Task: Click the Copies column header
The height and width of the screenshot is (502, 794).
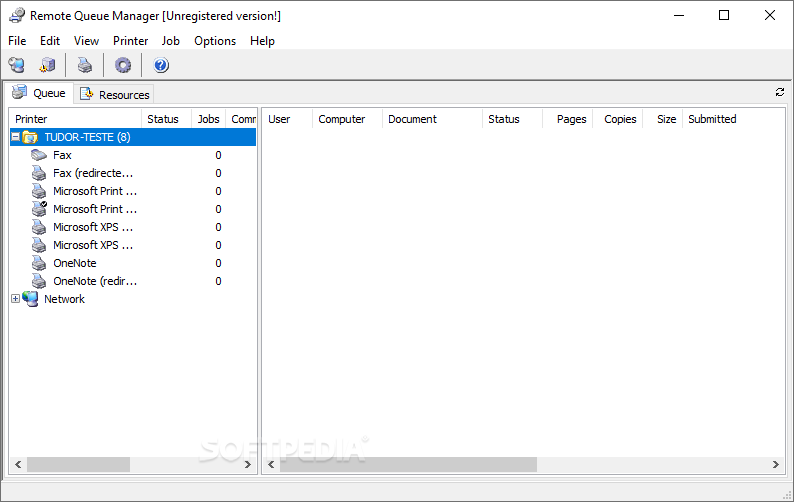Action: tap(617, 119)
